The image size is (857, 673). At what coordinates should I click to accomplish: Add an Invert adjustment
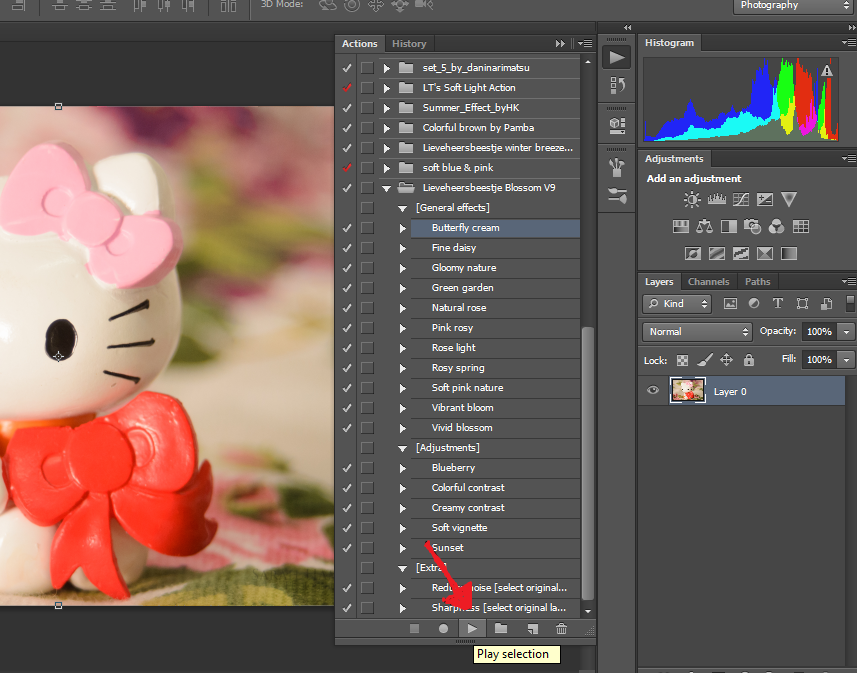pyautogui.click(x=692, y=253)
